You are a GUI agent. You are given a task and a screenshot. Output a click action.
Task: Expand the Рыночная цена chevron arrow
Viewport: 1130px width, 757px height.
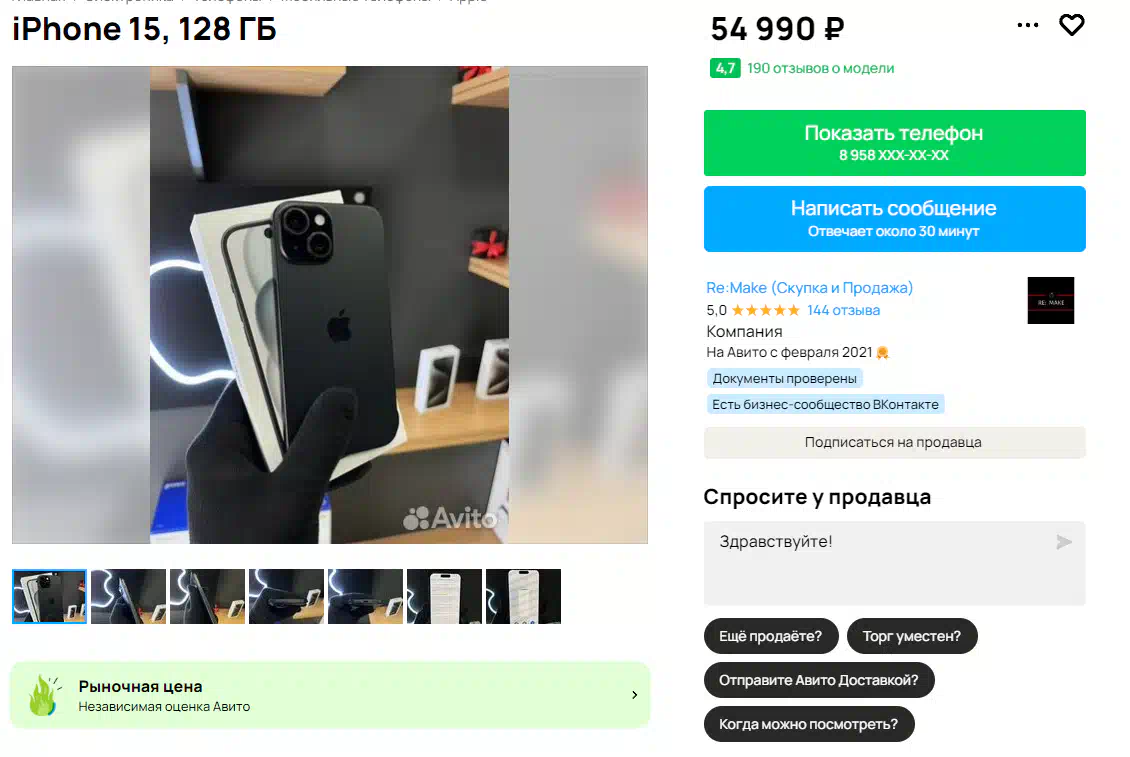(634, 695)
